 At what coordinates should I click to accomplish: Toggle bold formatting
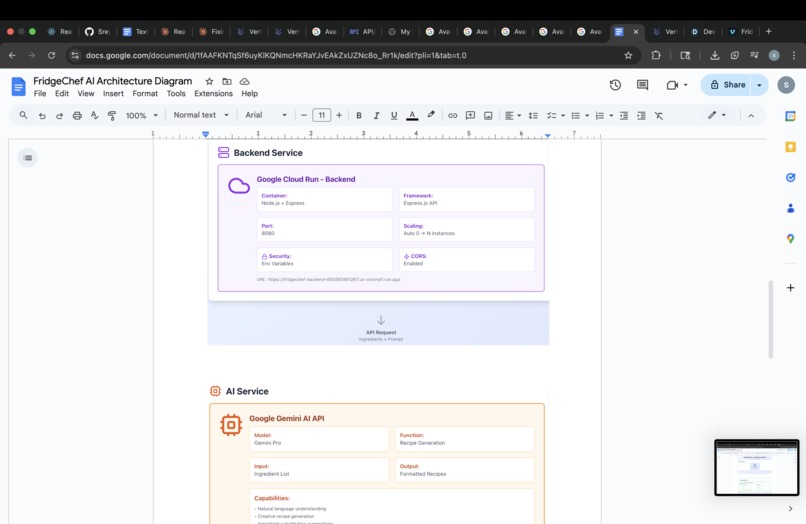pos(359,116)
